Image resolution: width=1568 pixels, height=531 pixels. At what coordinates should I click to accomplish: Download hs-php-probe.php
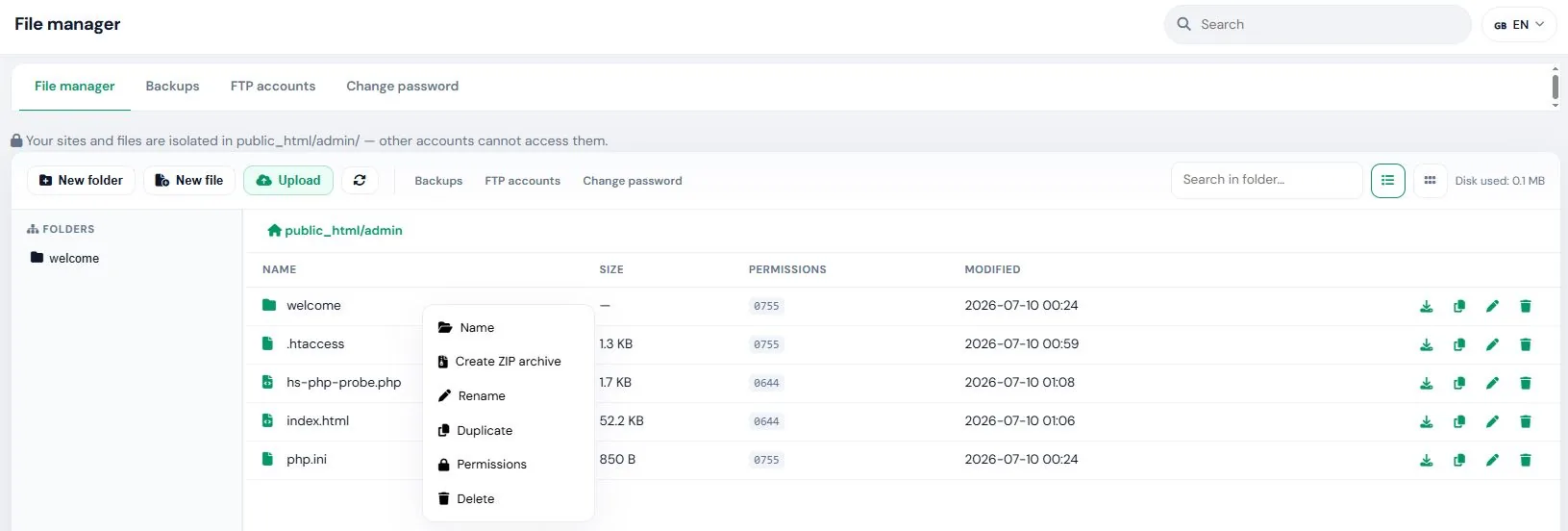[1427, 383]
